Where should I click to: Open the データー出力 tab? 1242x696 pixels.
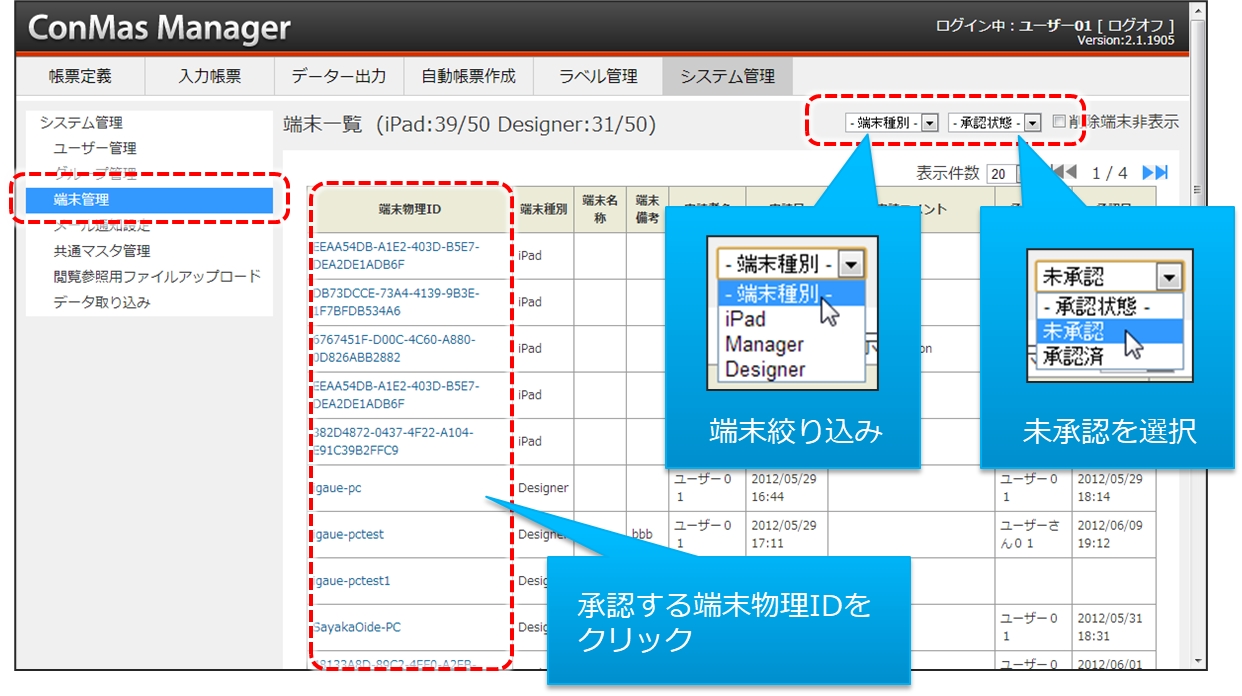pyautogui.click(x=339, y=76)
